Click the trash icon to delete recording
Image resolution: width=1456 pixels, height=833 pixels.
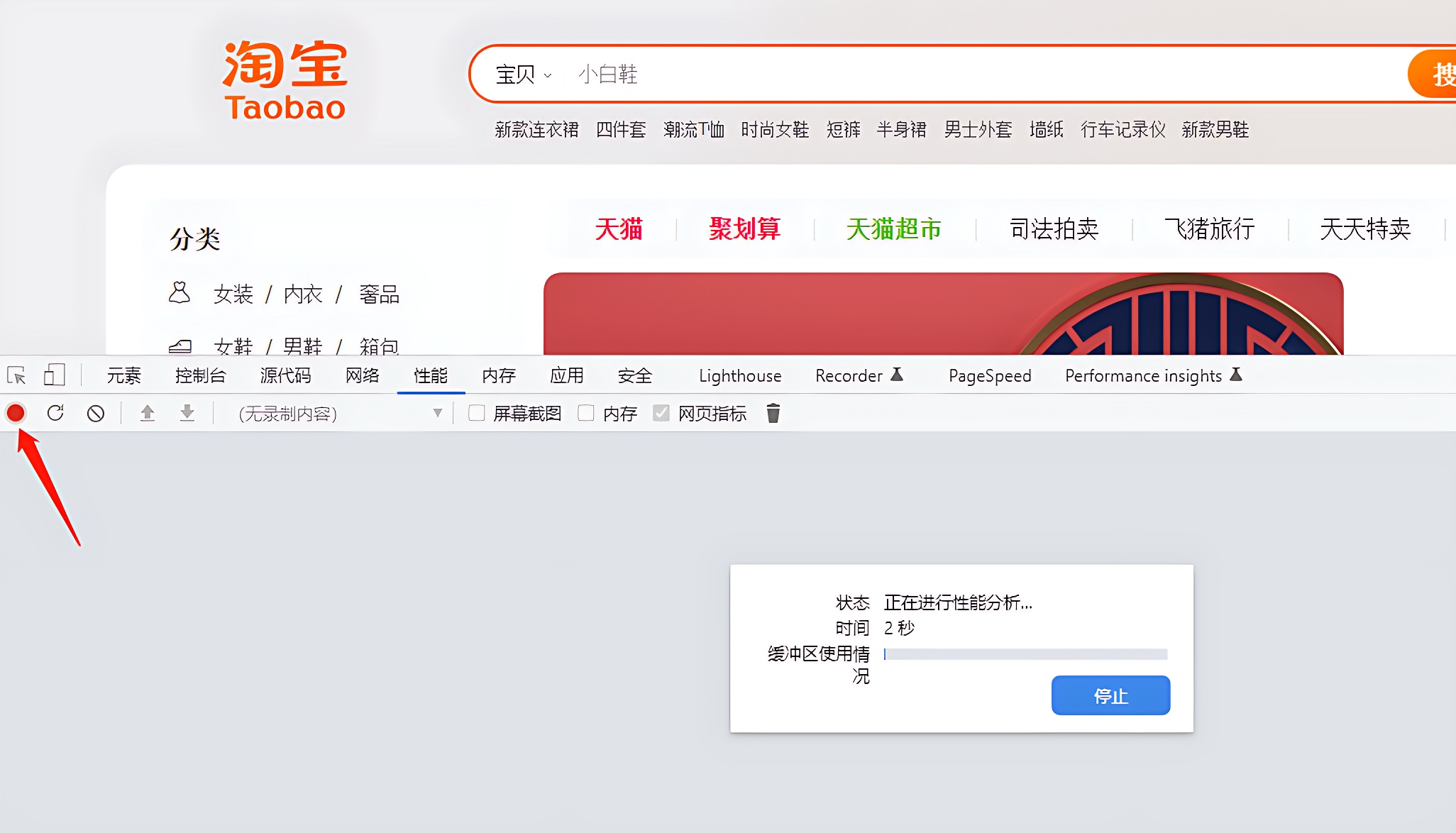click(x=773, y=413)
